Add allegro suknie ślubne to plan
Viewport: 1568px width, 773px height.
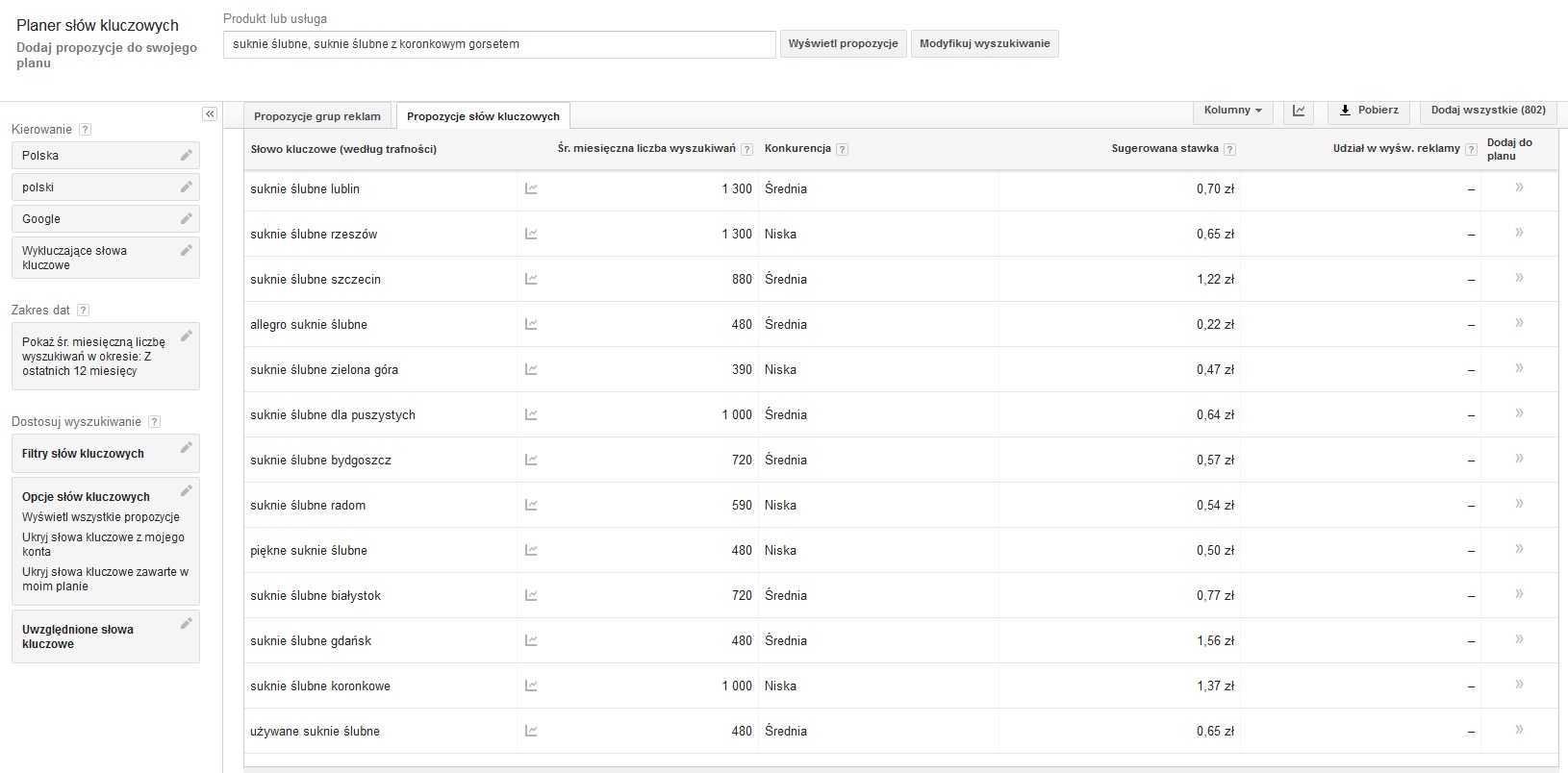1519,323
